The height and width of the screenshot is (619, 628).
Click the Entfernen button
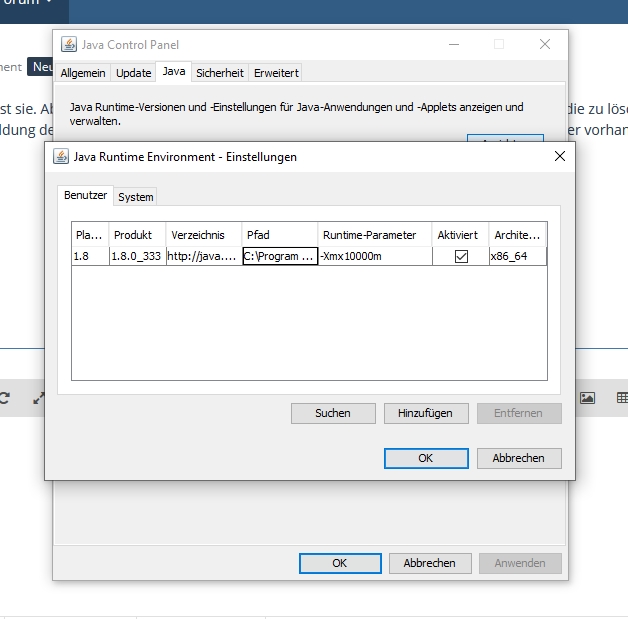coord(519,413)
